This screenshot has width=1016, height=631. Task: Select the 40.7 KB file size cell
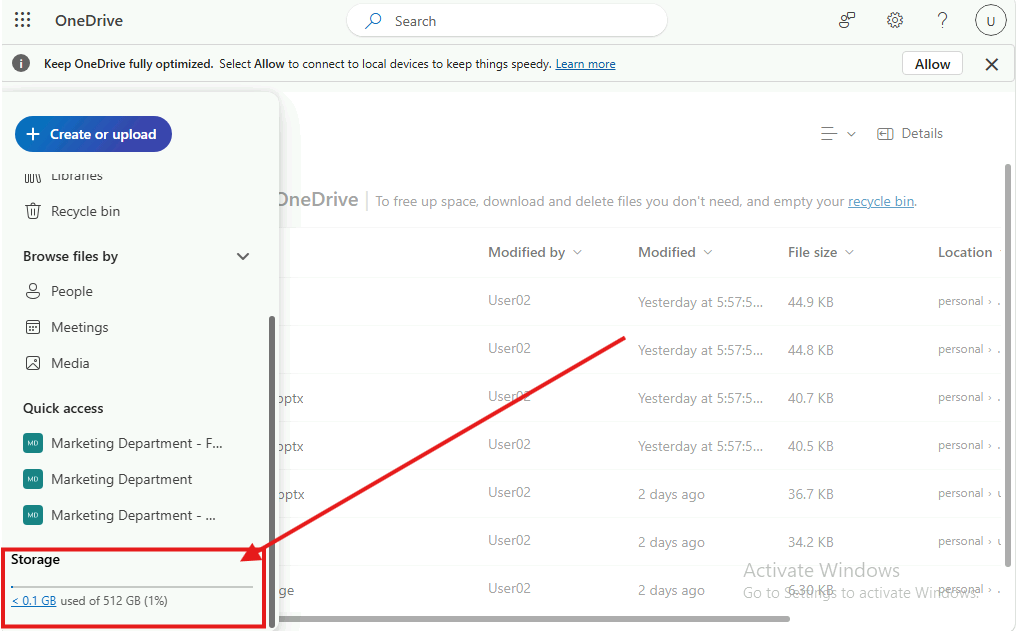pyautogui.click(x=811, y=398)
